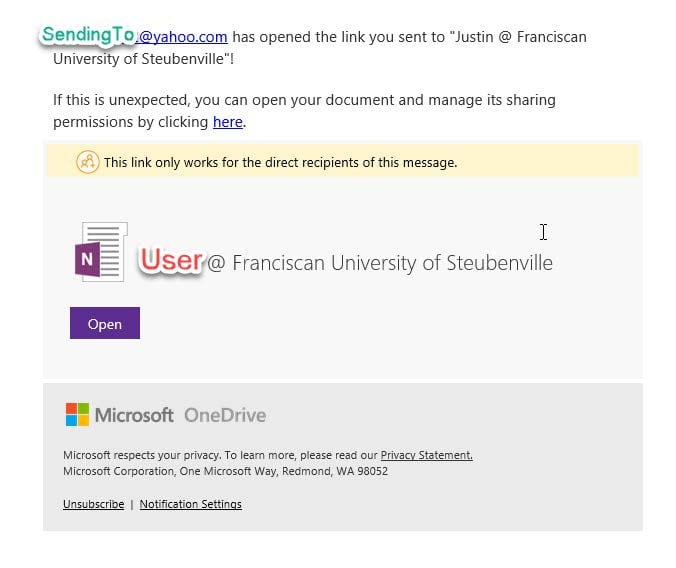
Task: Click the Microsoft Corporation Redmond address line
Action: (225, 471)
